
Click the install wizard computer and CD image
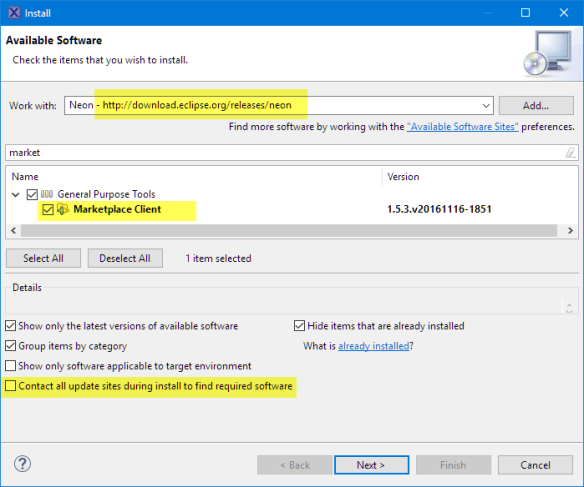(x=547, y=53)
